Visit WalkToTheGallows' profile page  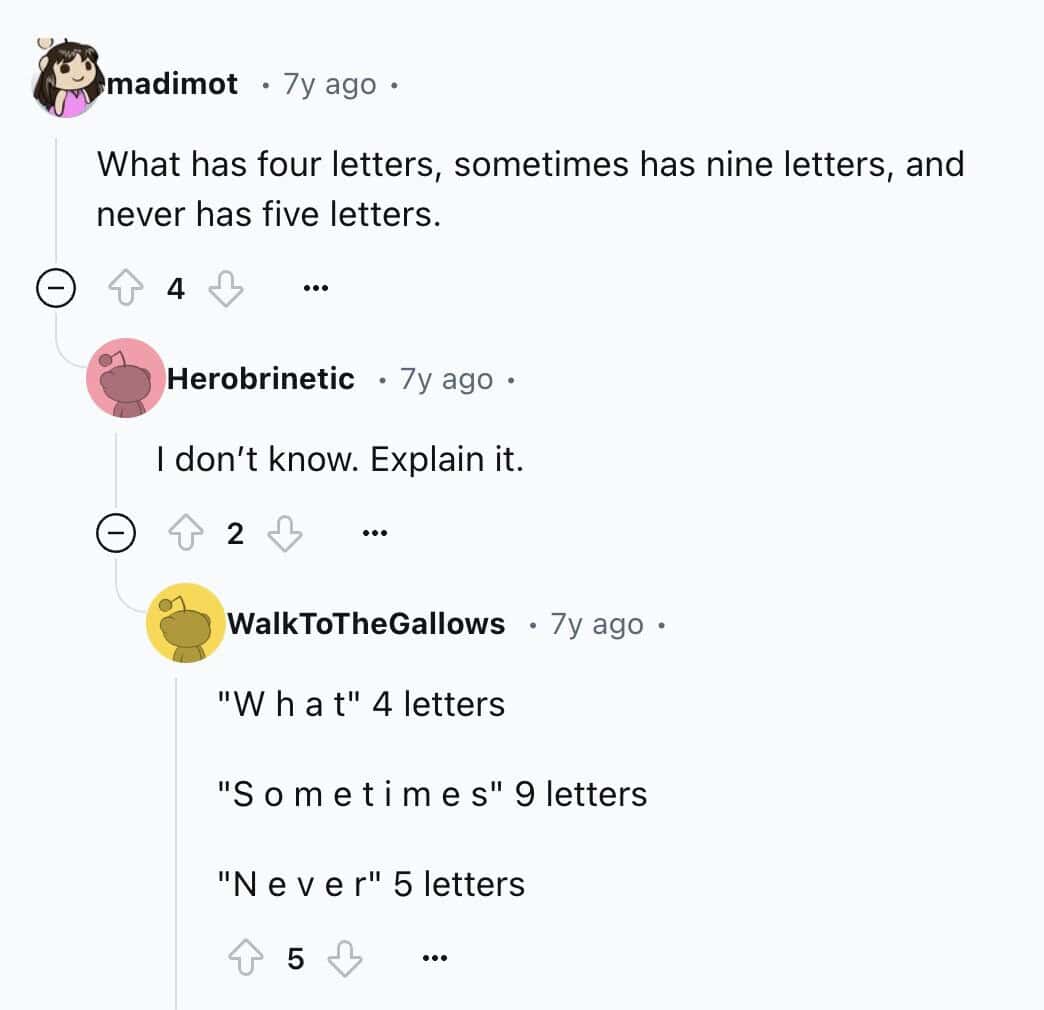pyautogui.click(x=366, y=624)
